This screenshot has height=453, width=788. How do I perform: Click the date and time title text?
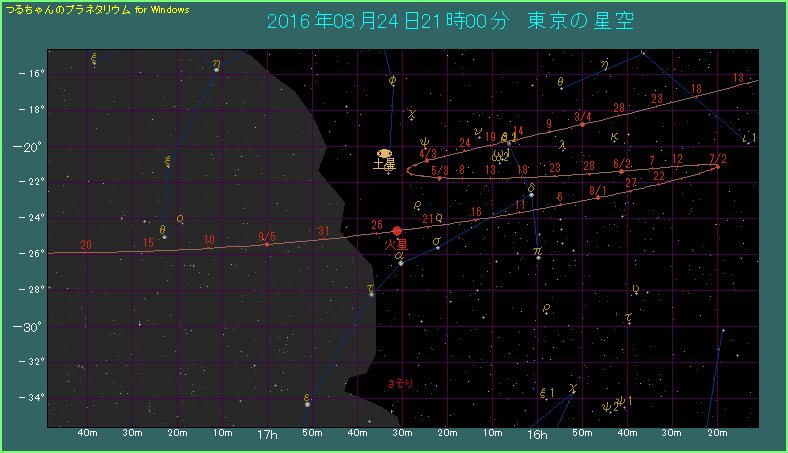pos(451,21)
